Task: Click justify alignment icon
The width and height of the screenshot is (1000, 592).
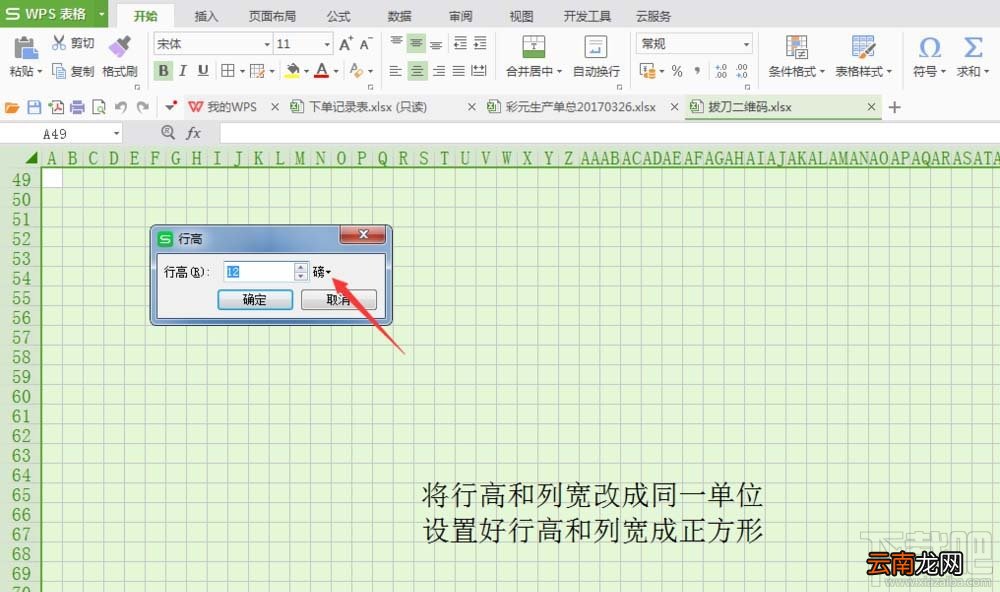Action: click(459, 71)
